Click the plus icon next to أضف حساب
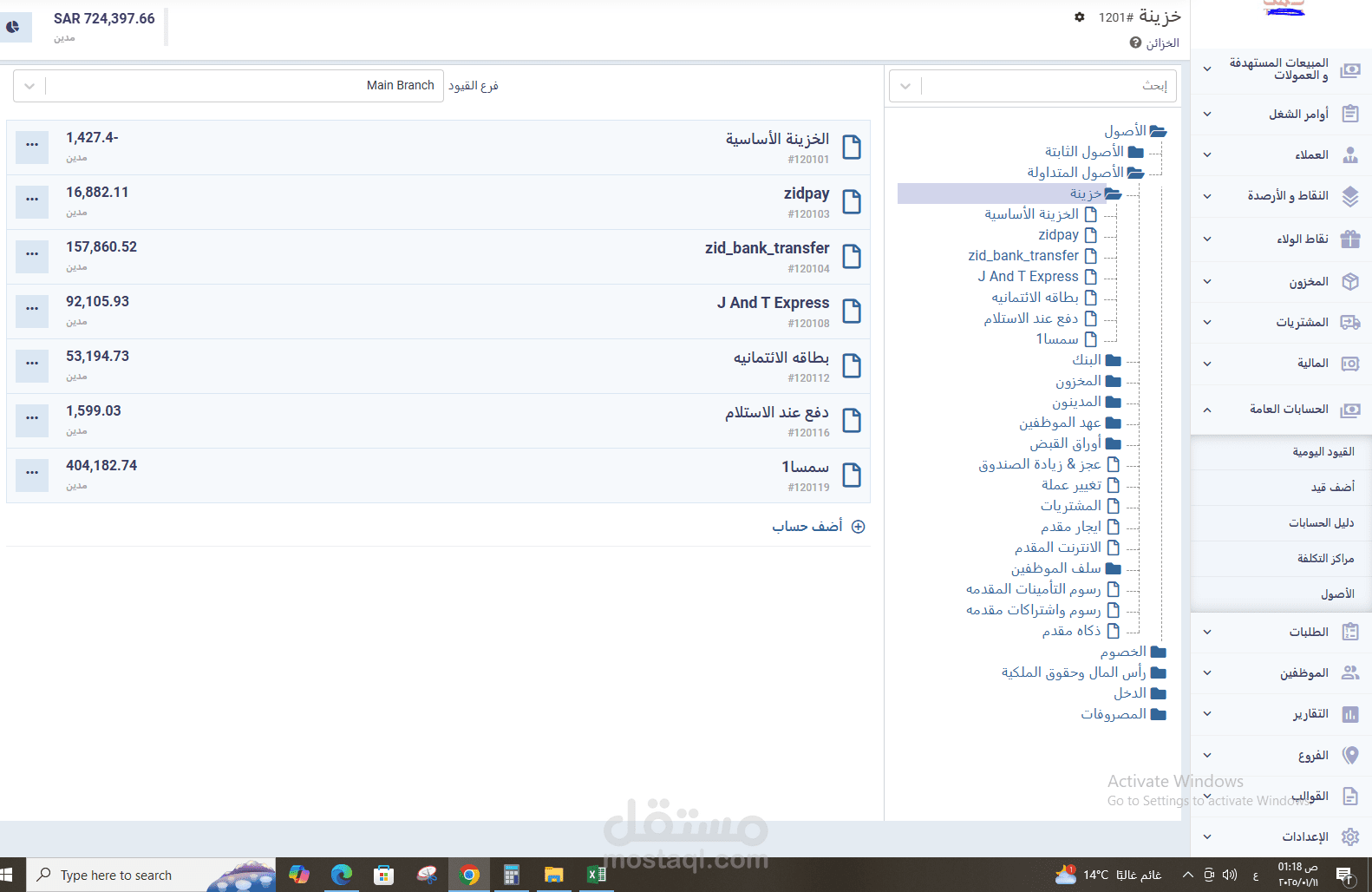The width and height of the screenshot is (1372, 892). pyautogui.click(x=858, y=527)
